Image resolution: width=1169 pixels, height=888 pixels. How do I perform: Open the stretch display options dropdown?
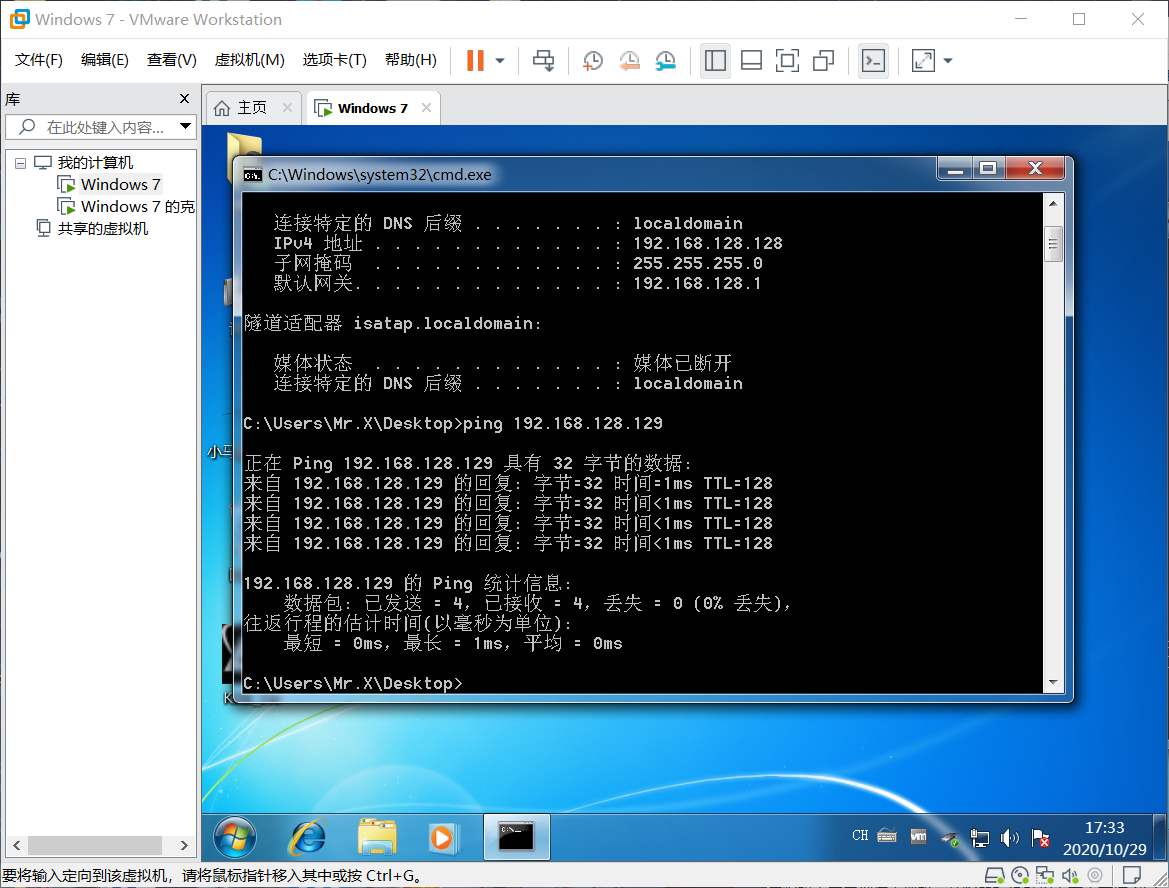tap(948, 60)
